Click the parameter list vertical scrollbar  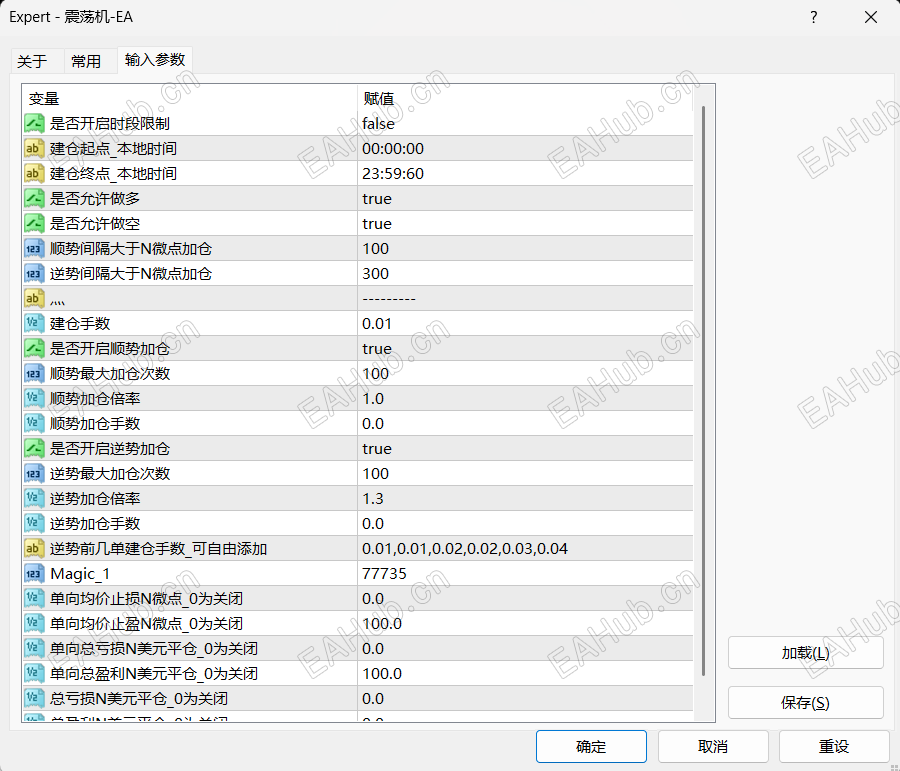[704, 390]
